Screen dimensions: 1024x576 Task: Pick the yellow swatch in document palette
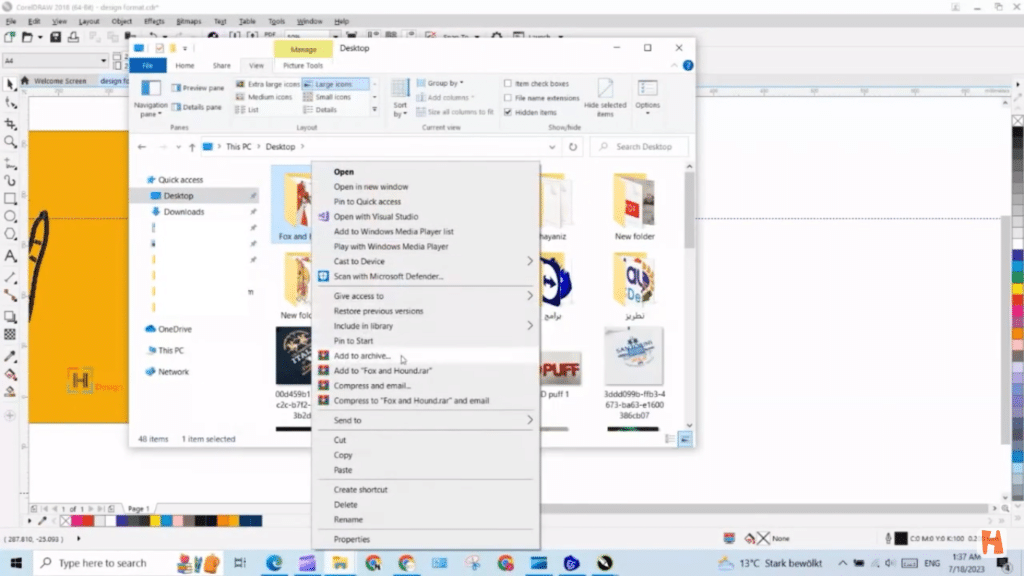point(155,521)
